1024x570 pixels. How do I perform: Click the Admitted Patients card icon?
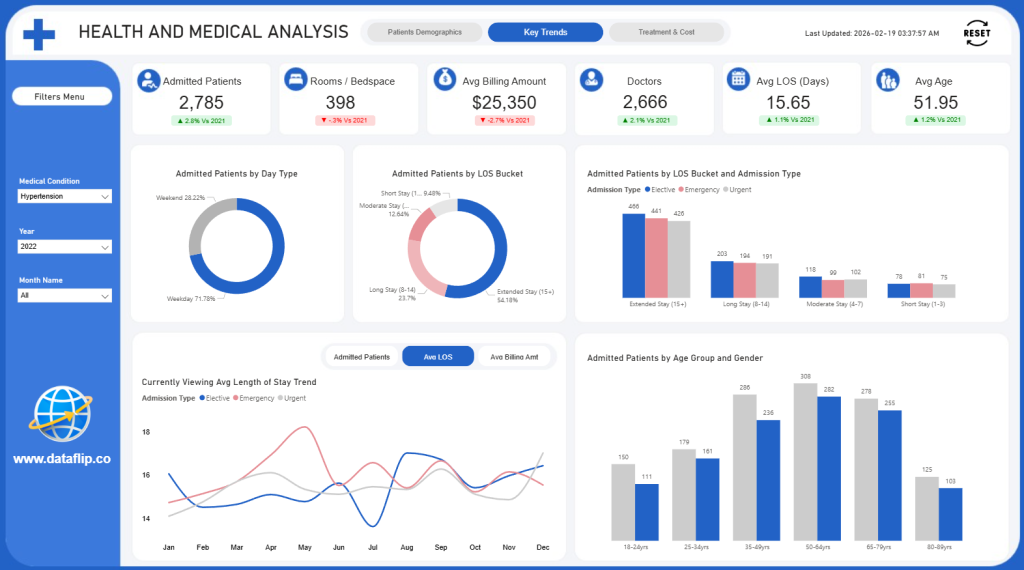click(149, 80)
